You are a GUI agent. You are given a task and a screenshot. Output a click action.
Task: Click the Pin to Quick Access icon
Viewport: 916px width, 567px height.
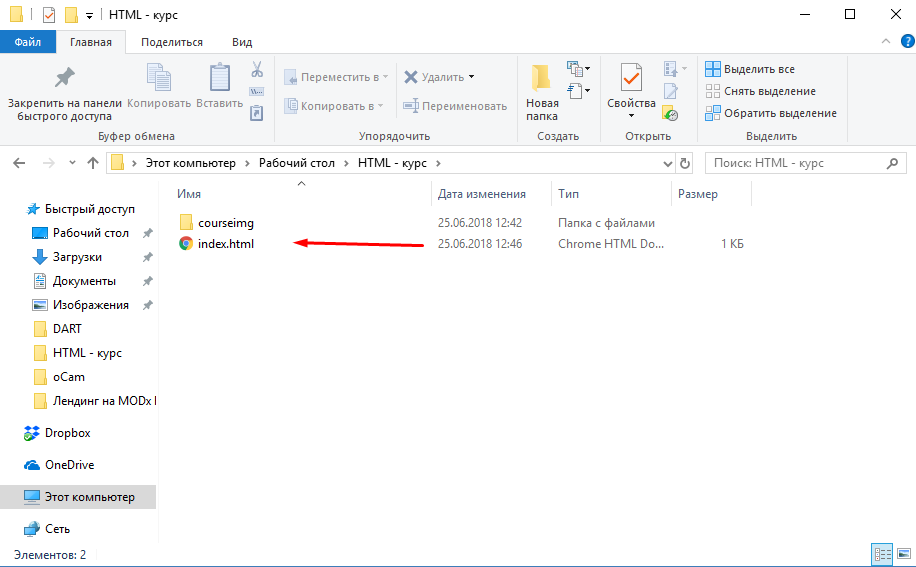coord(64,78)
